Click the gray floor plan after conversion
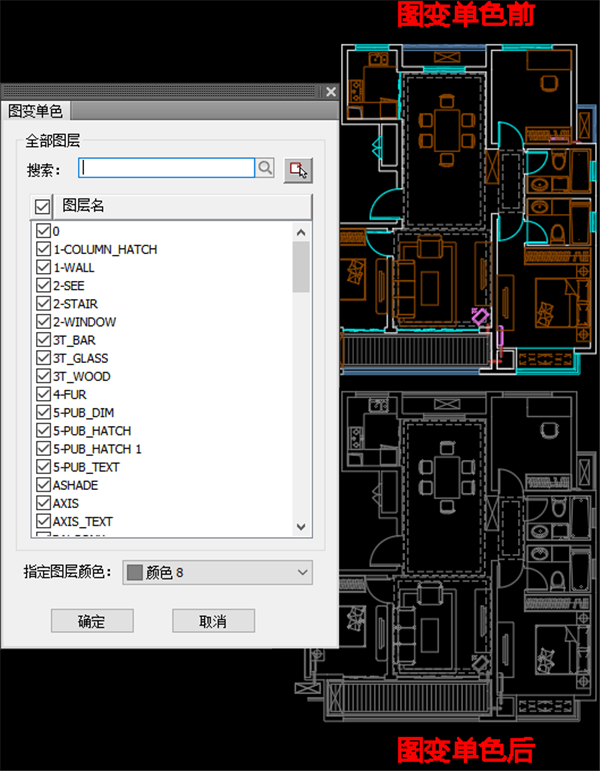600x771 pixels. click(x=445, y=556)
